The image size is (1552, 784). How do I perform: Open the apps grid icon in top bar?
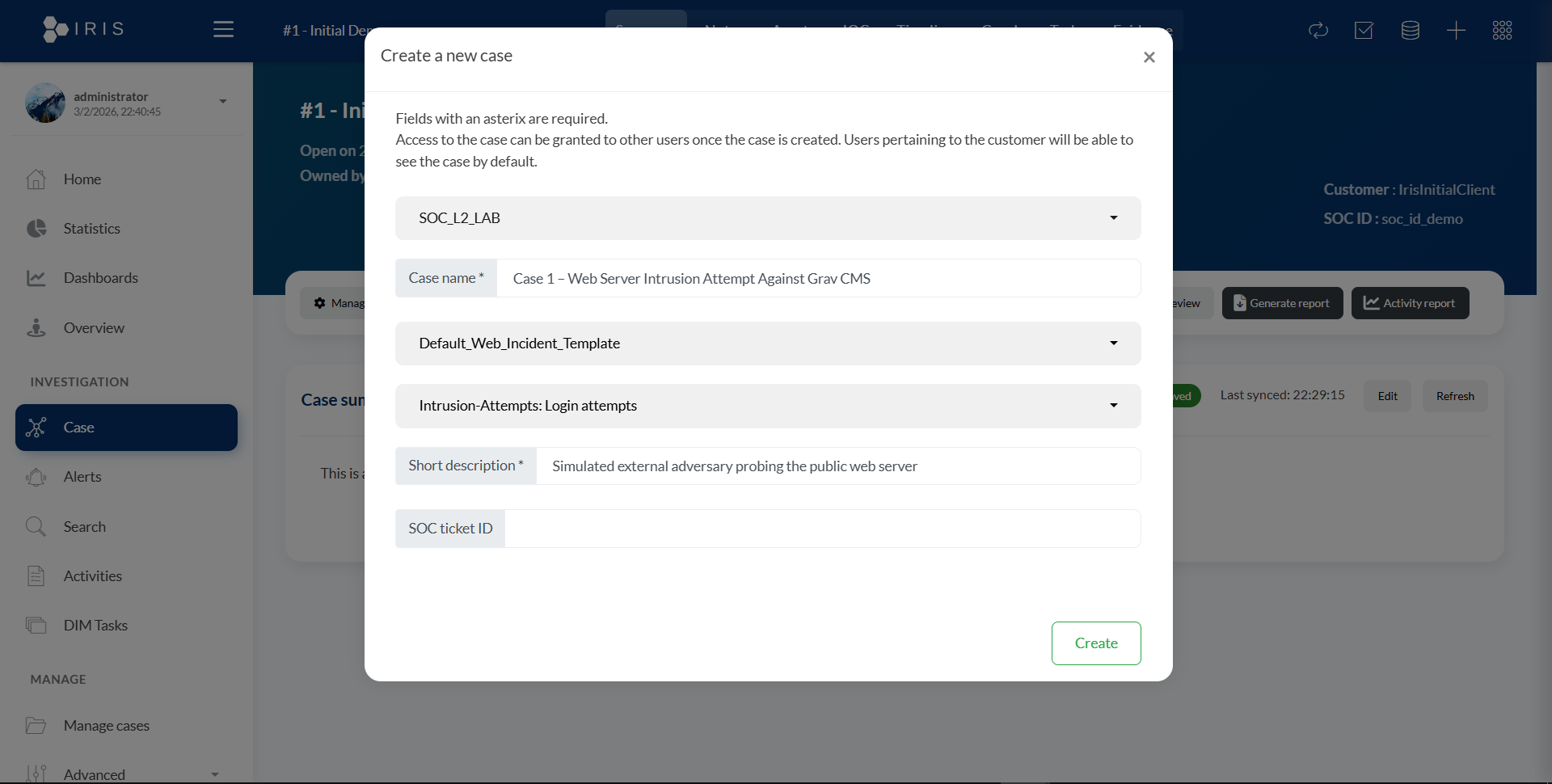tap(1502, 31)
